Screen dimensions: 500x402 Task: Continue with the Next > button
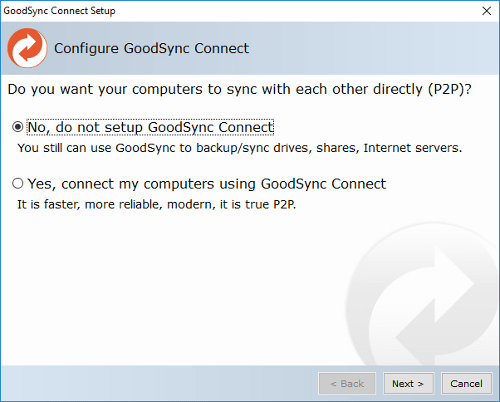[x=408, y=384]
